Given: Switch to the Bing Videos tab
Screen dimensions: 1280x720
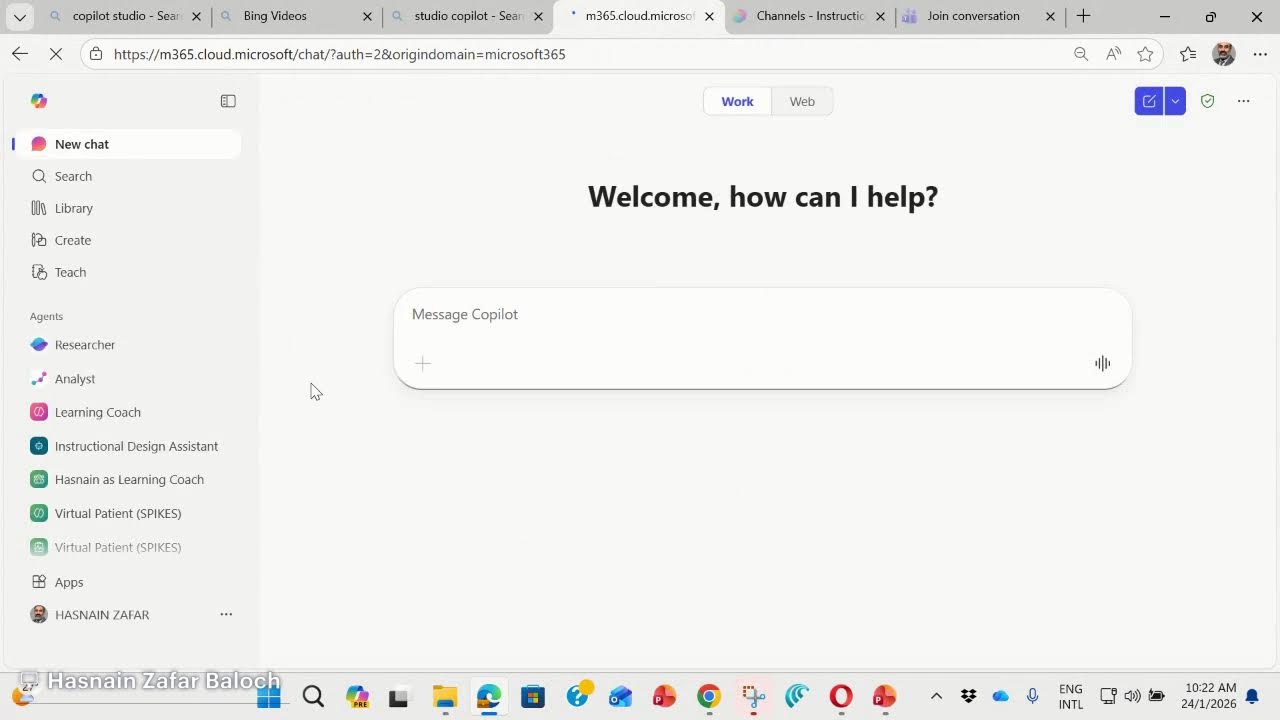Looking at the screenshot, I should tap(296, 16).
